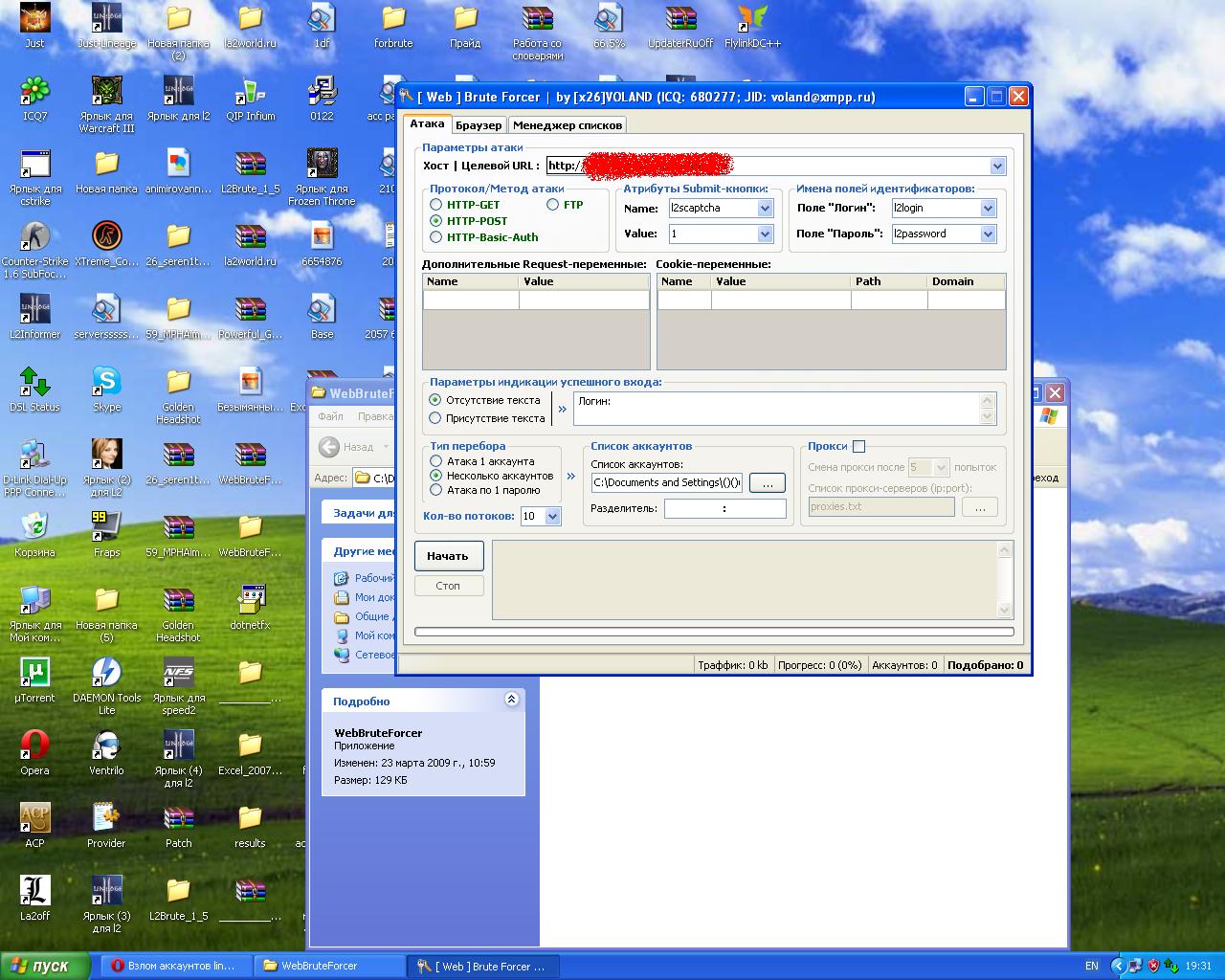Choose the HTTP-POST radio button
Image resolution: width=1225 pixels, height=980 pixels.
coord(436,221)
